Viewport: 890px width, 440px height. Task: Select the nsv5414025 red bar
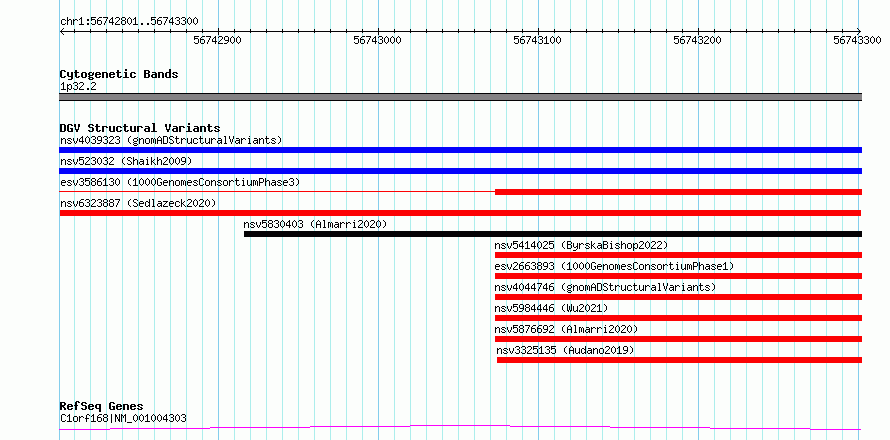(x=678, y=255)
